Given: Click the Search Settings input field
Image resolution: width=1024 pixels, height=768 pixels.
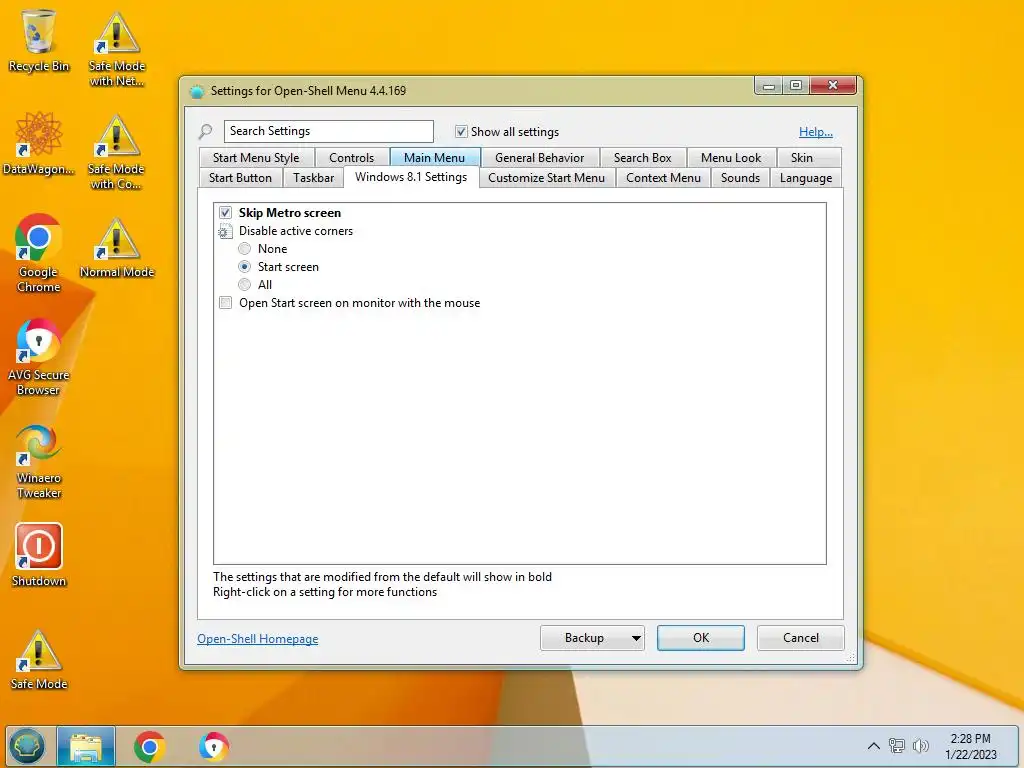Looking at the screenshot, I should tap(328, 131).
